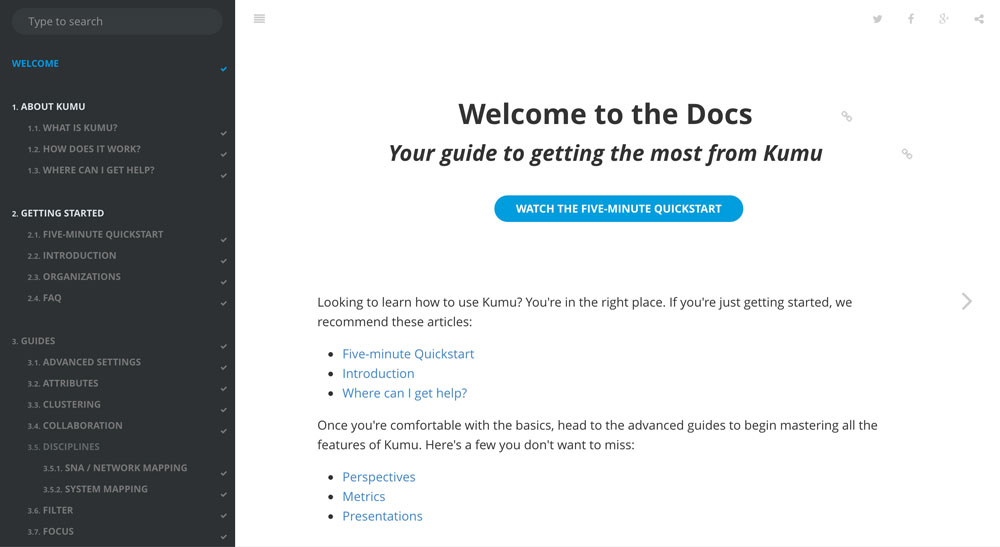Open System Mapping page
1000x547 pixels.
(x=95, y=489)
